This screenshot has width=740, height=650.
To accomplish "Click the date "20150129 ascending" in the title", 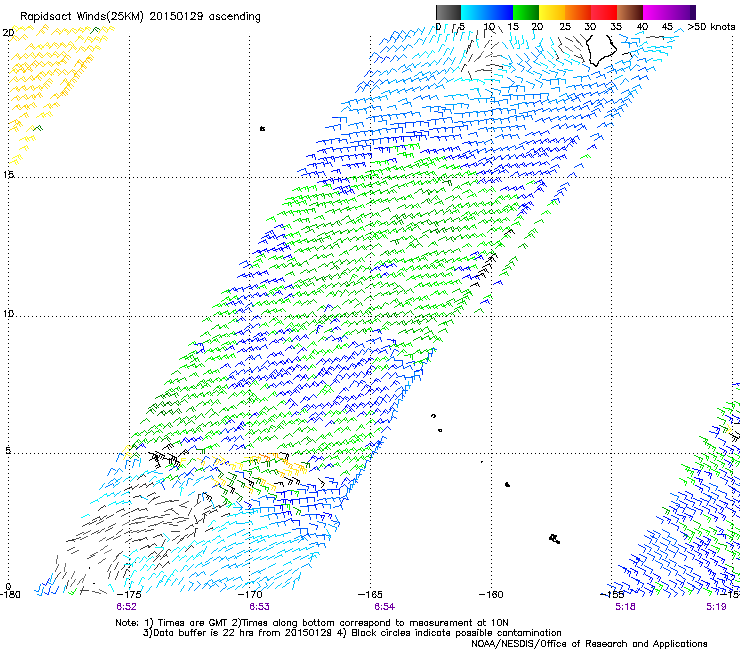I will pos(205,17).
